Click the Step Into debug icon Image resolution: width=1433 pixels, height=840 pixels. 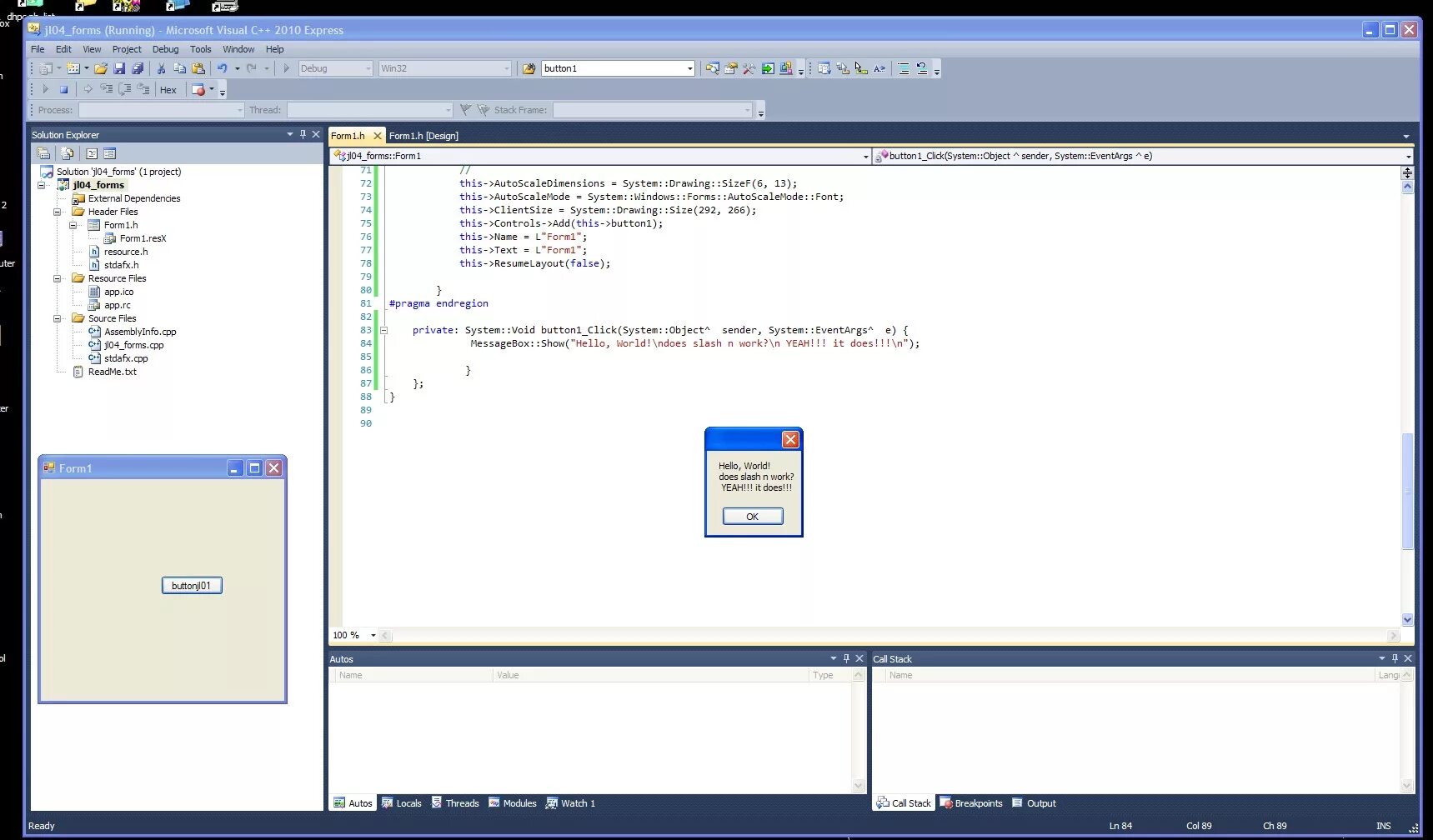pos(106,89)
